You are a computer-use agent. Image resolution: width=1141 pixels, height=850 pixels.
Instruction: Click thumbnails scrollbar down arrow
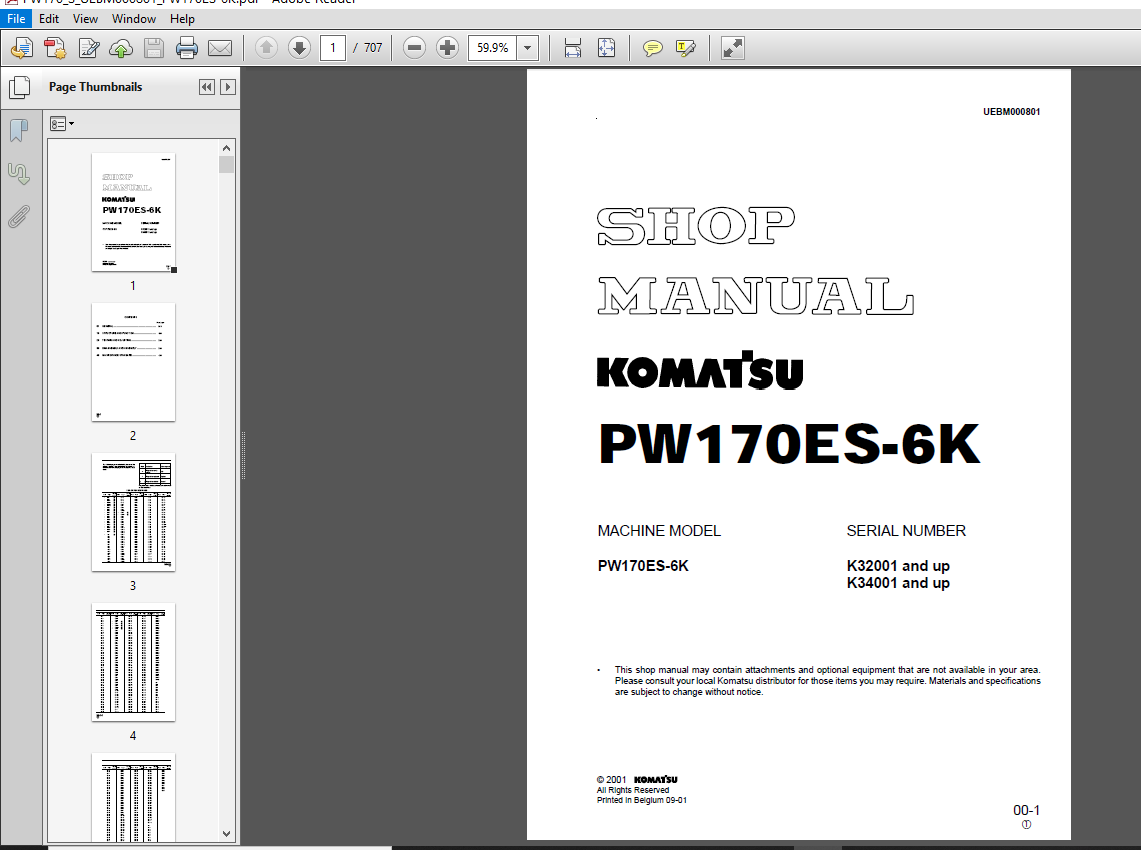click(x=226, y=834)
